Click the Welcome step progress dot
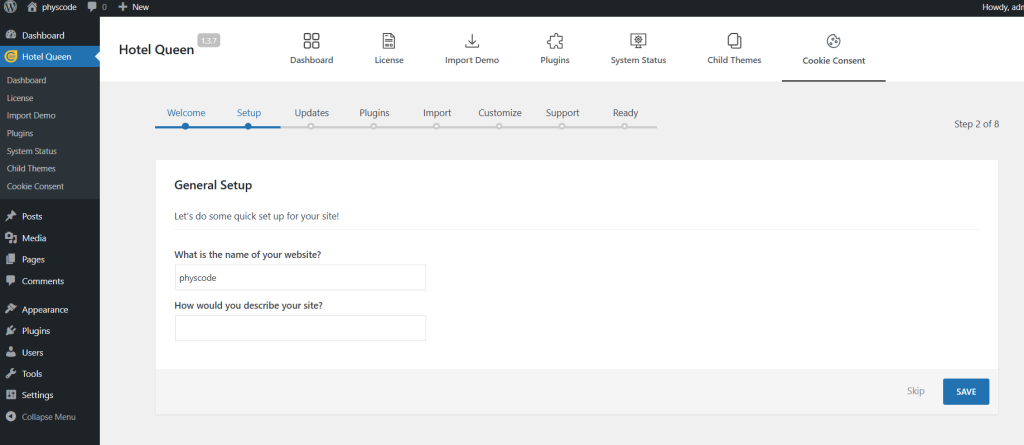The height and width of the screenshot is (445, 1024). click(x=185, y=127)
